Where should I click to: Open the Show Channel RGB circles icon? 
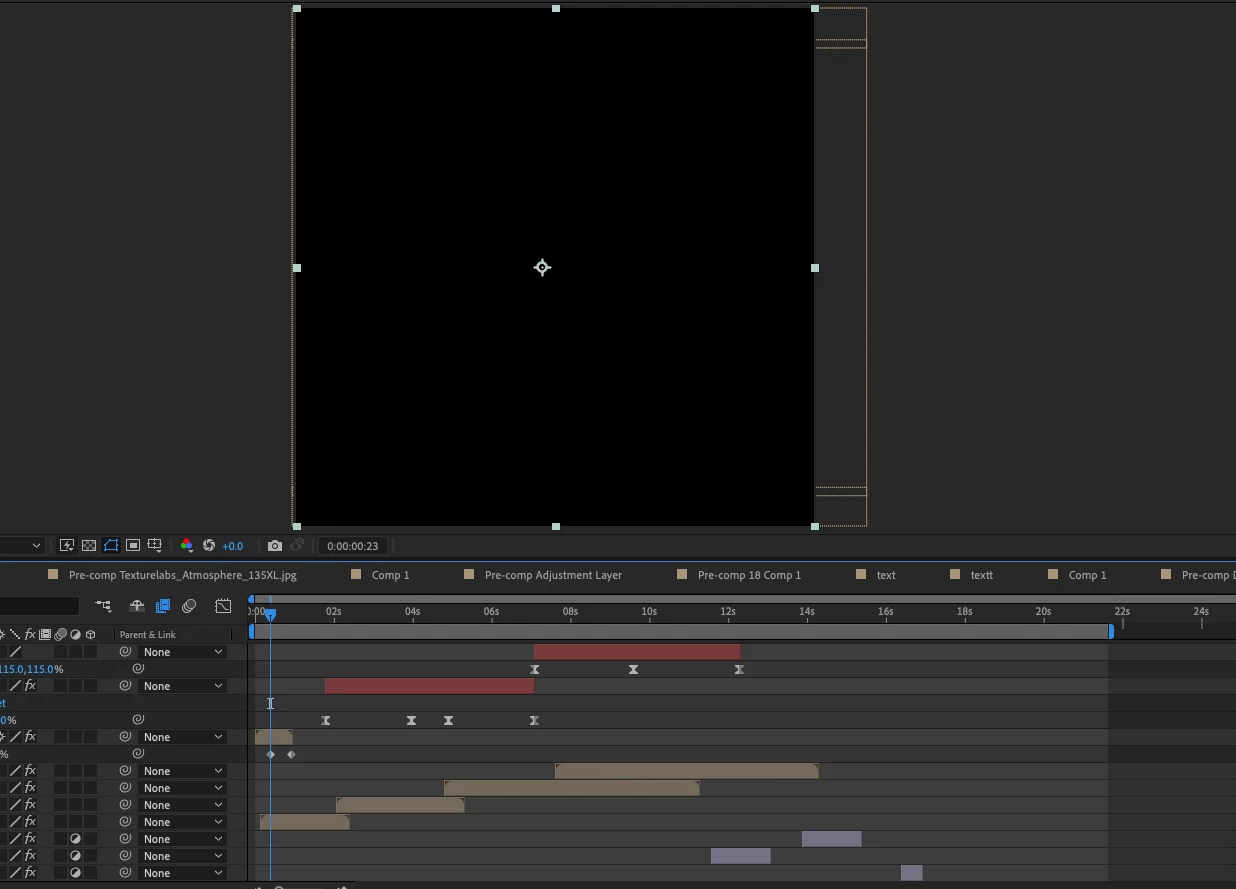[x=187, y=546]
